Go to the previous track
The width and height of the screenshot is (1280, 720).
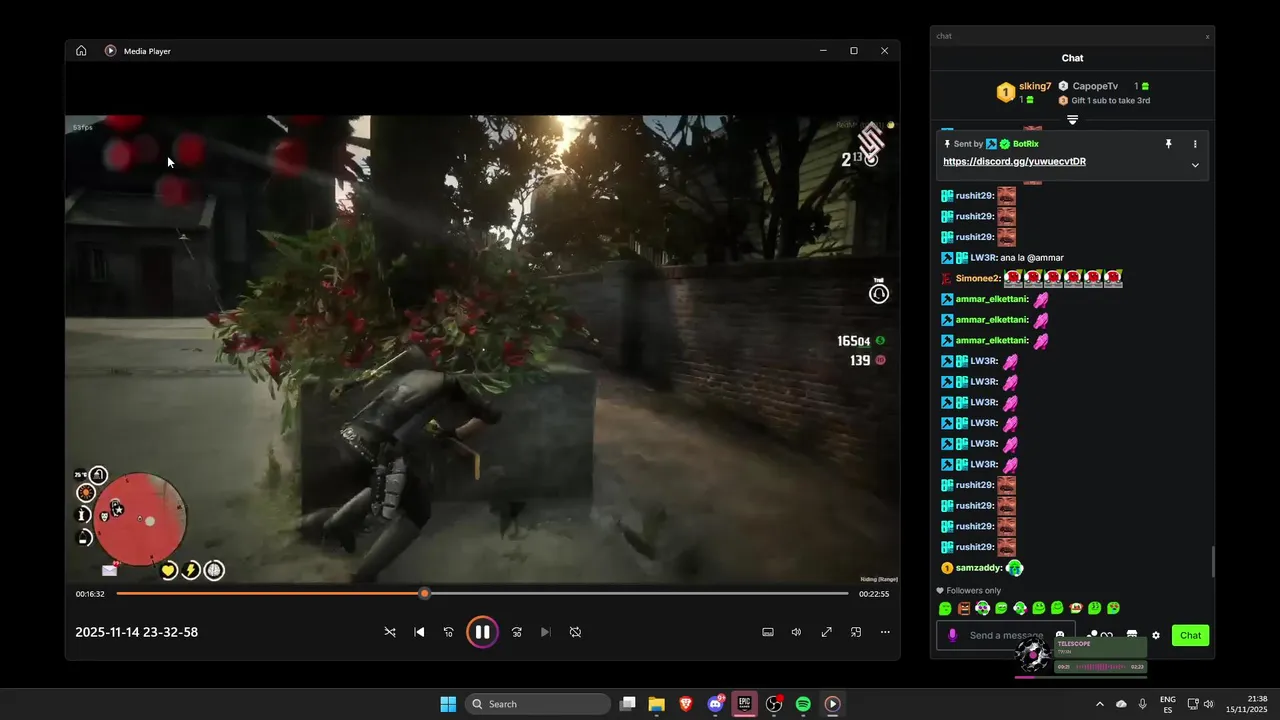(x=419, y=632)
